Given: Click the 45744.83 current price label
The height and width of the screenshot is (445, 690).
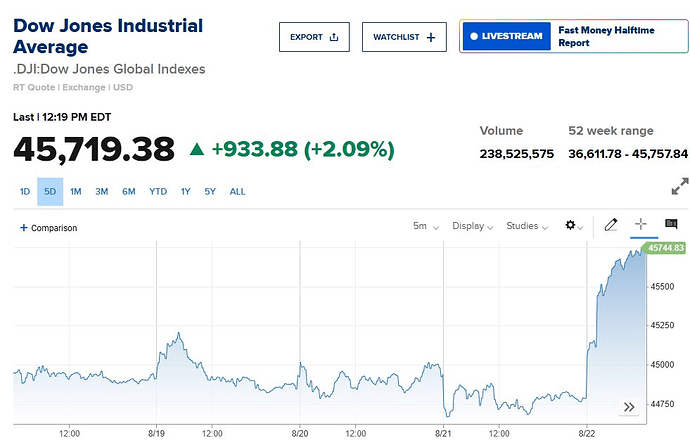Looking at the screenshot, I should (x=665, y=248).
